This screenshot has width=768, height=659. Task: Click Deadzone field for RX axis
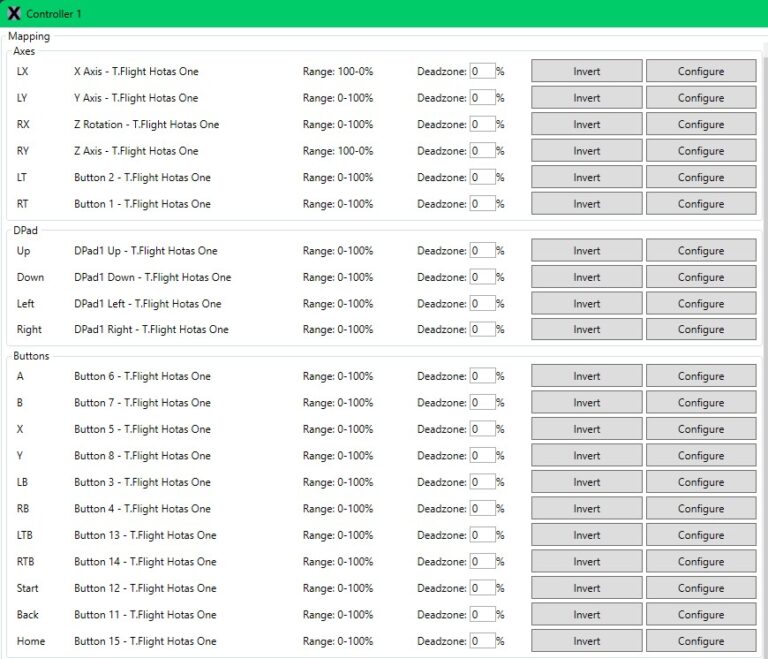click(482, 125)
